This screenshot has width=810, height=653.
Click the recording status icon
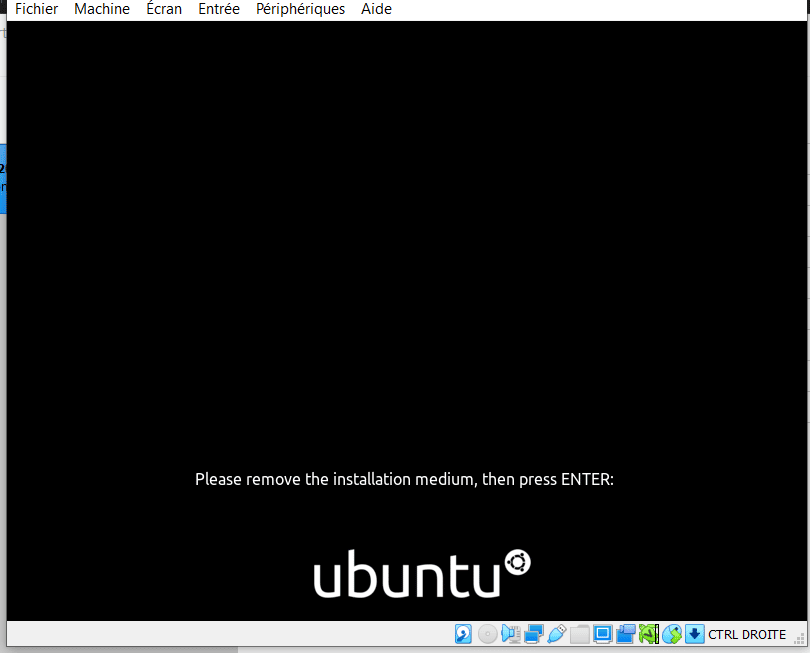click(x=626, y=634)
